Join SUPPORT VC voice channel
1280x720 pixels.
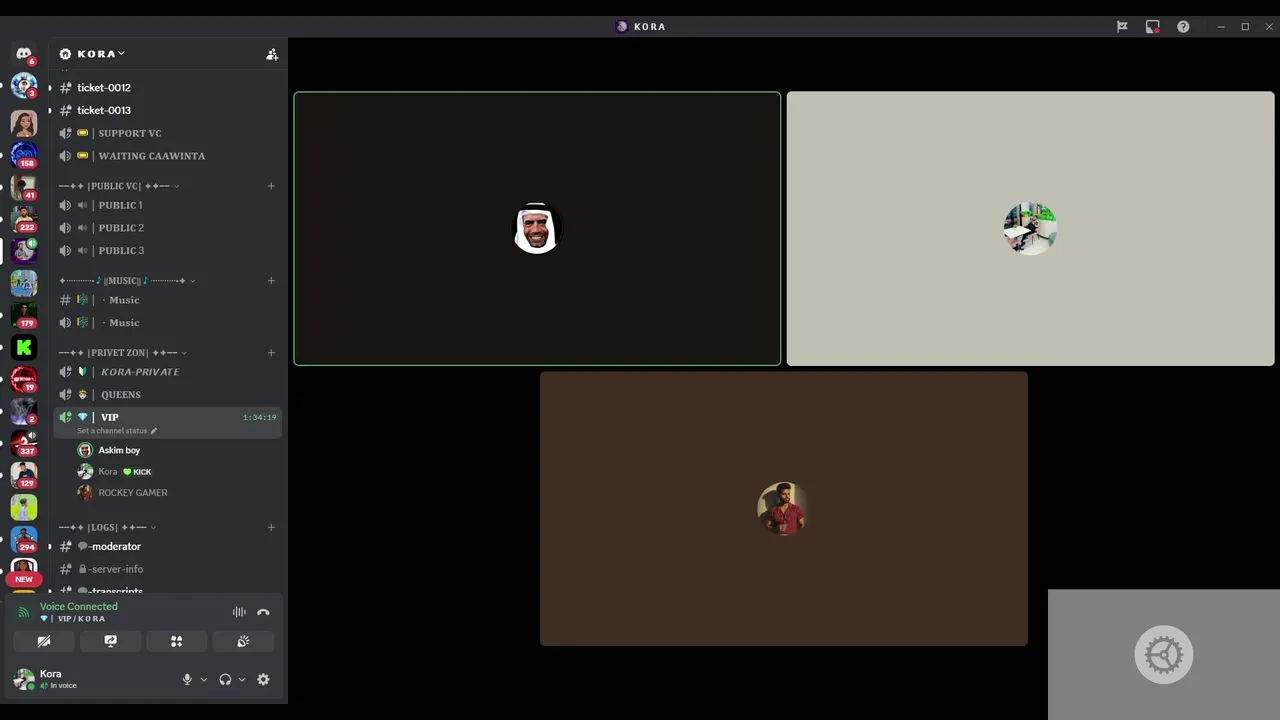pos(168,133)
